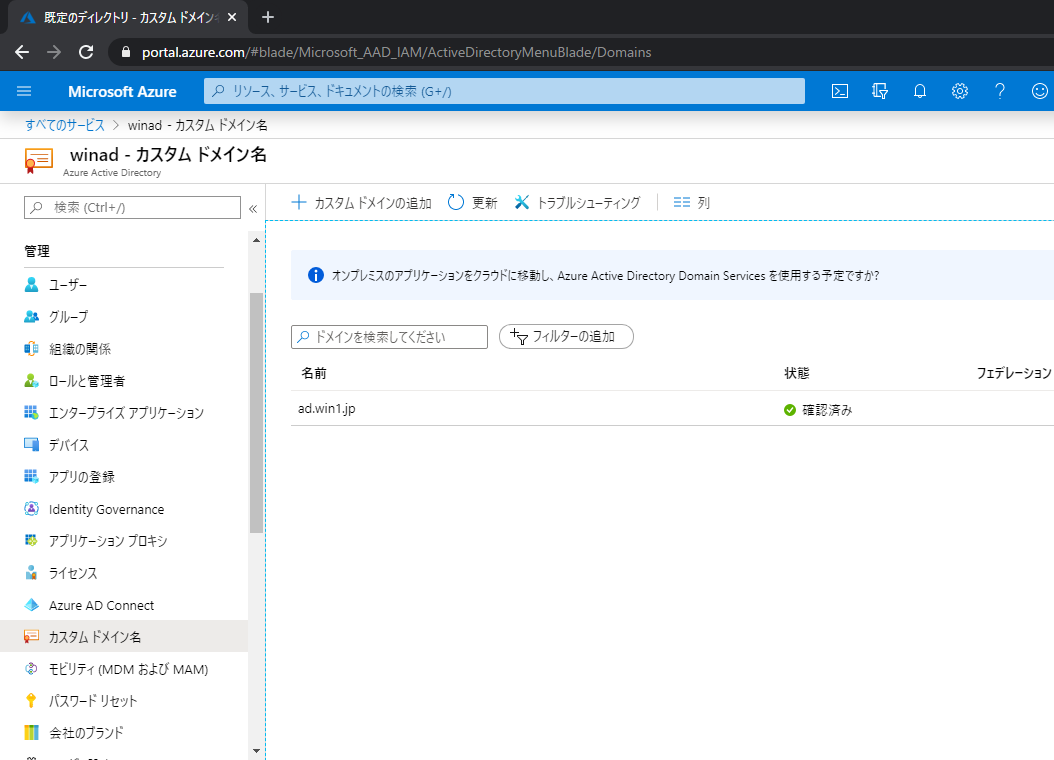Select the 既定のディレクトリ browser tab

tap(128, 17)
